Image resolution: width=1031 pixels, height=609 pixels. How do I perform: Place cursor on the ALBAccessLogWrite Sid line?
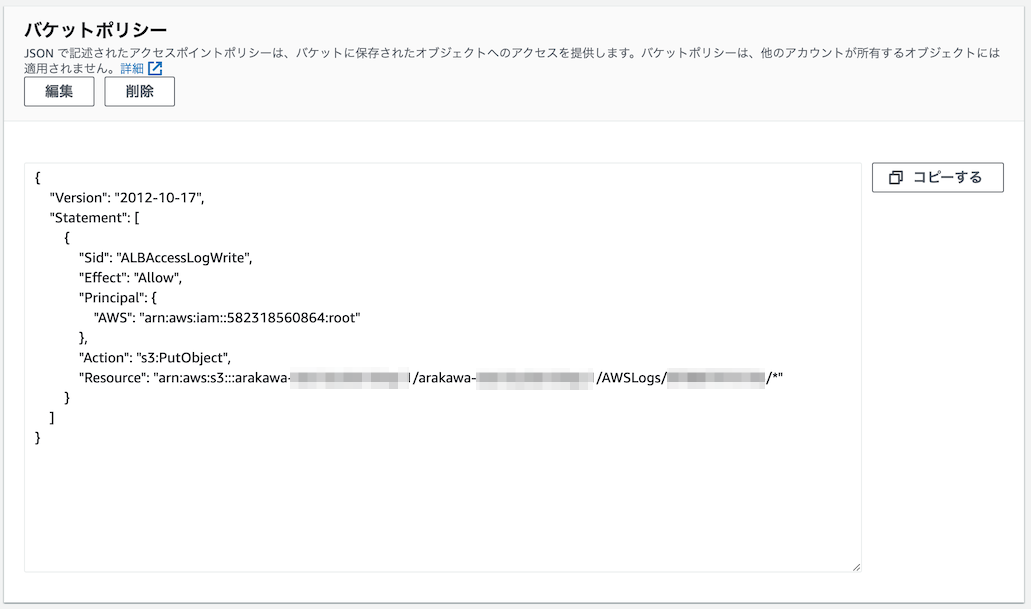(x=166, y=257)
